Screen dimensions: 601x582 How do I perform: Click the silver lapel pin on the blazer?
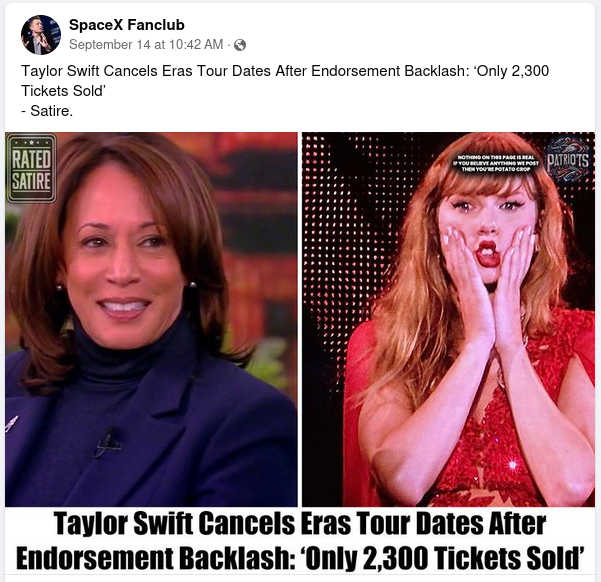[x=11, y=423]
